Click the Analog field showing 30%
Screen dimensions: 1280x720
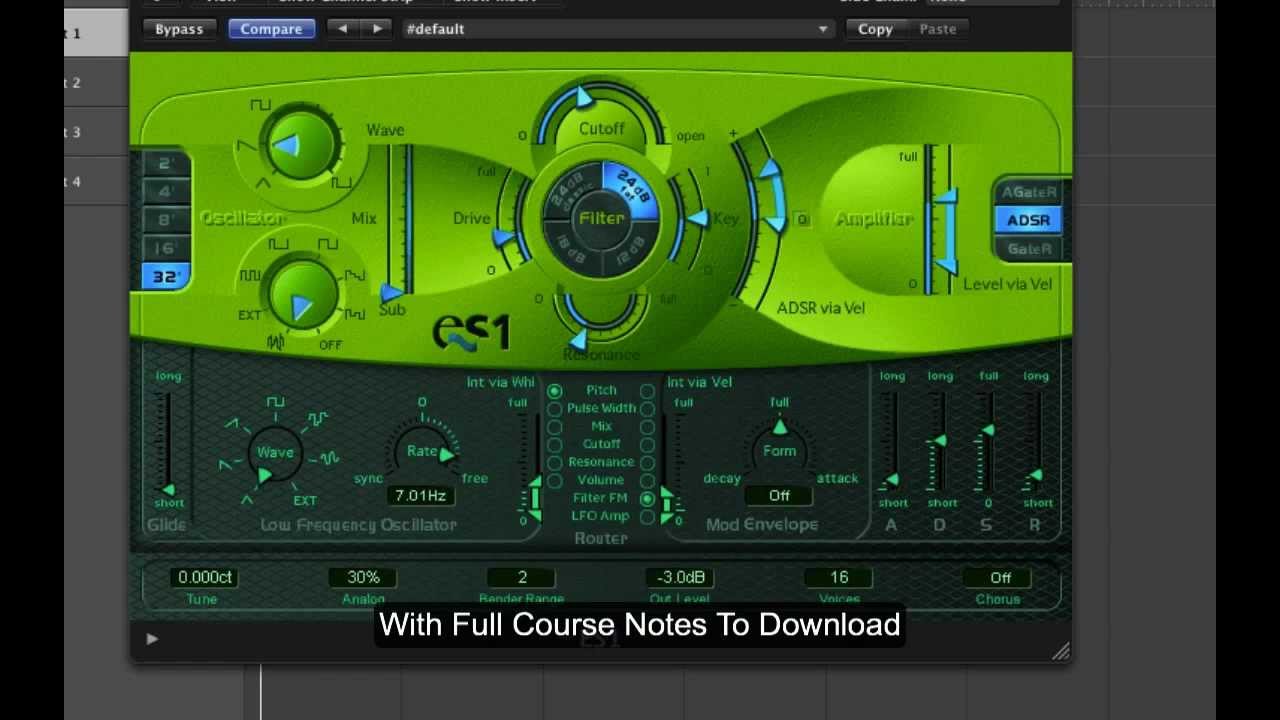[x=363, y=577]
